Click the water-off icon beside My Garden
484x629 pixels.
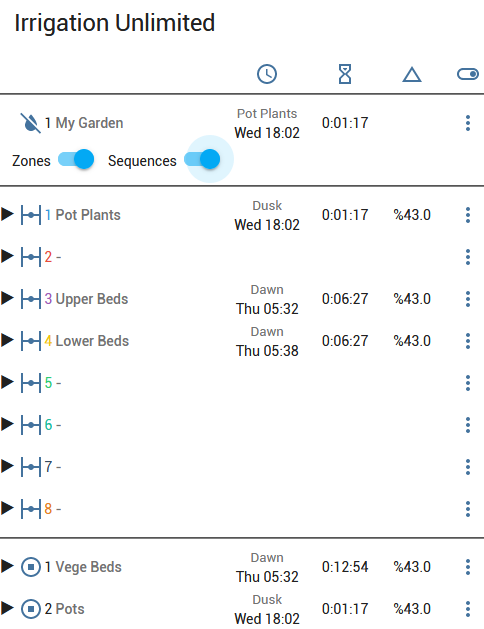click(30, 123)
